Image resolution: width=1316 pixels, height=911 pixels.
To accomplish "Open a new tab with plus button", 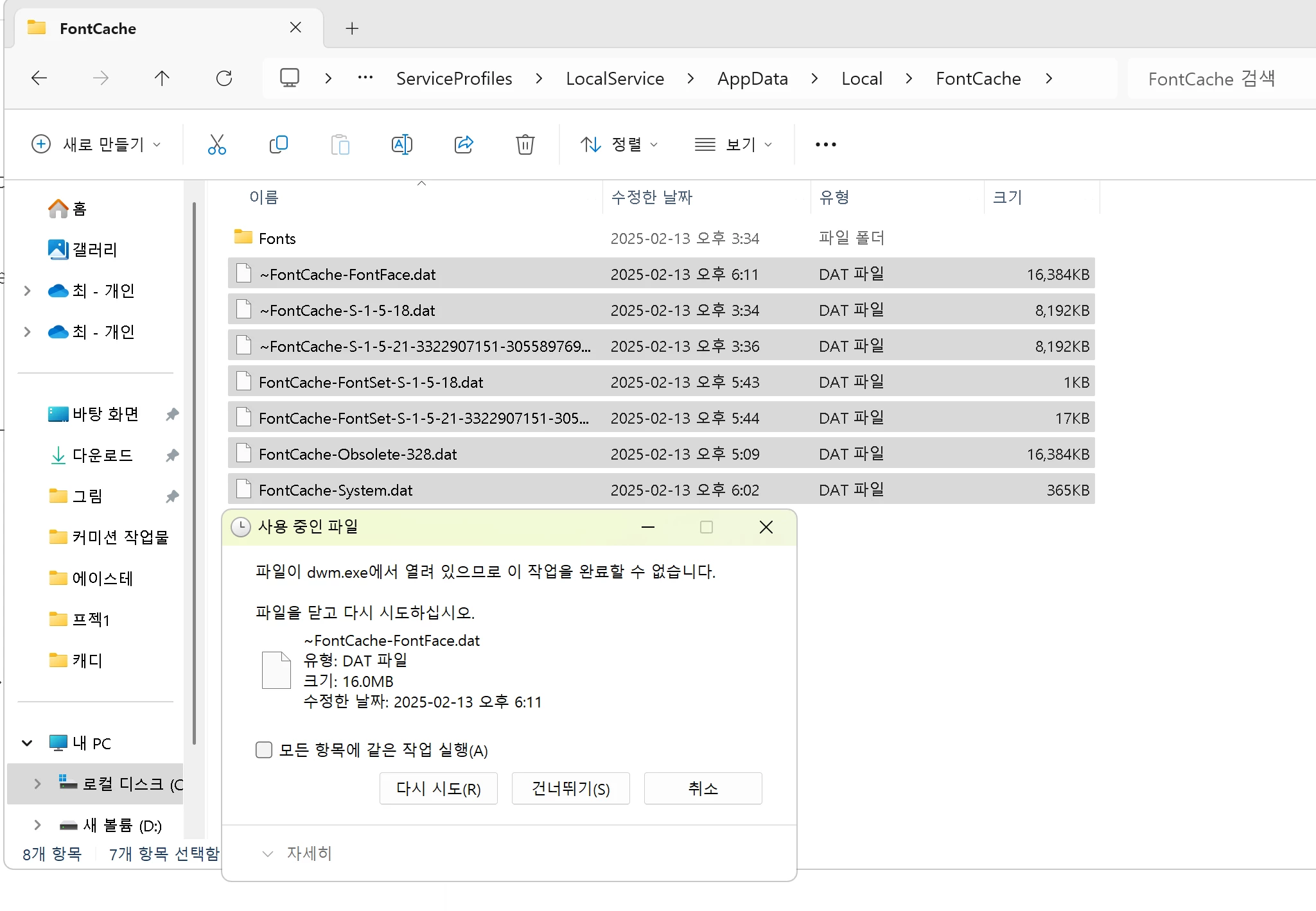I will [352, 28].
